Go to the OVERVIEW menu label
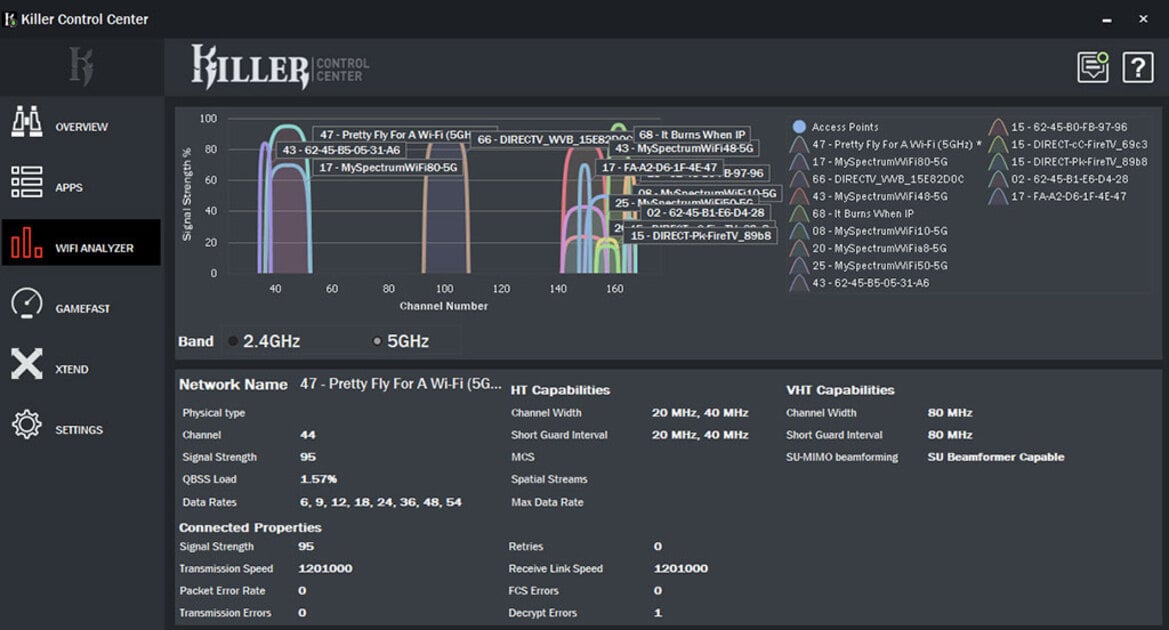This screenshot has height=630, width=1169. 81,127
